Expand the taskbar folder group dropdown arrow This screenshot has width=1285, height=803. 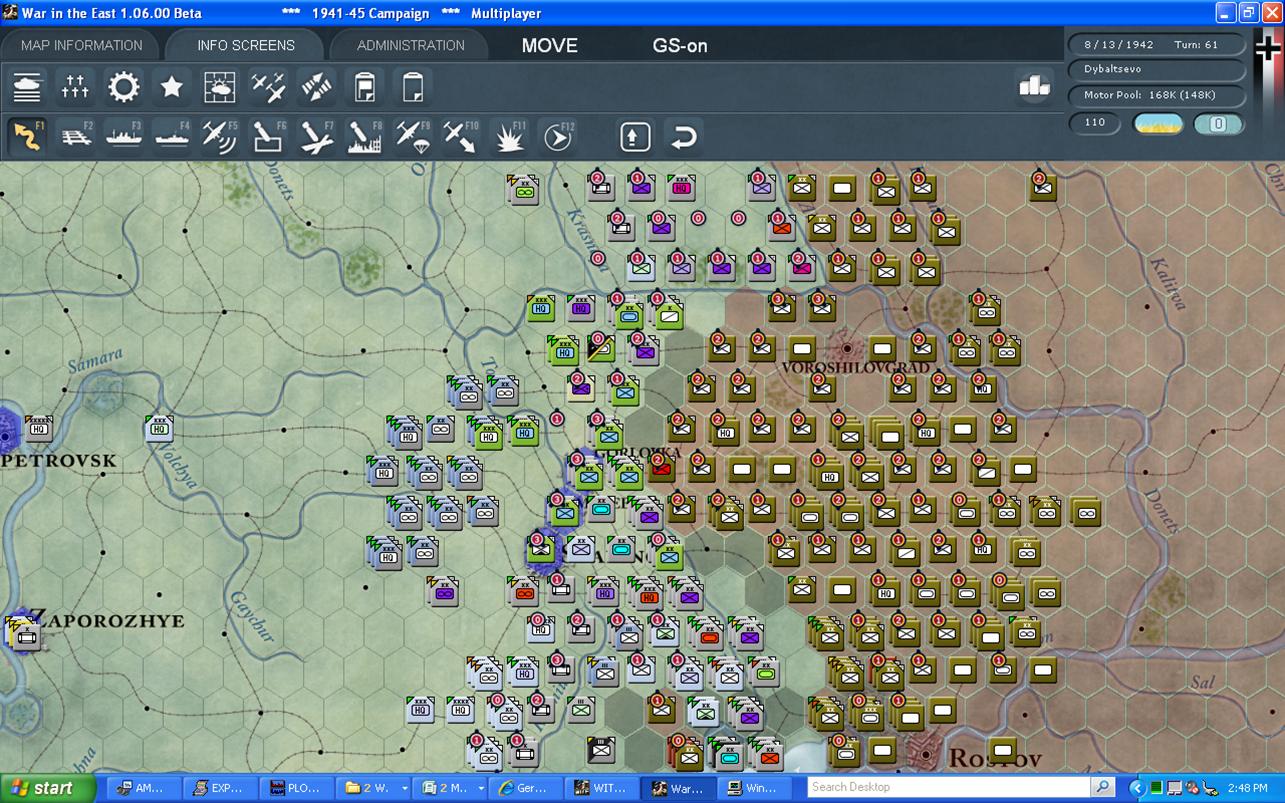click(x=404, y=788)
